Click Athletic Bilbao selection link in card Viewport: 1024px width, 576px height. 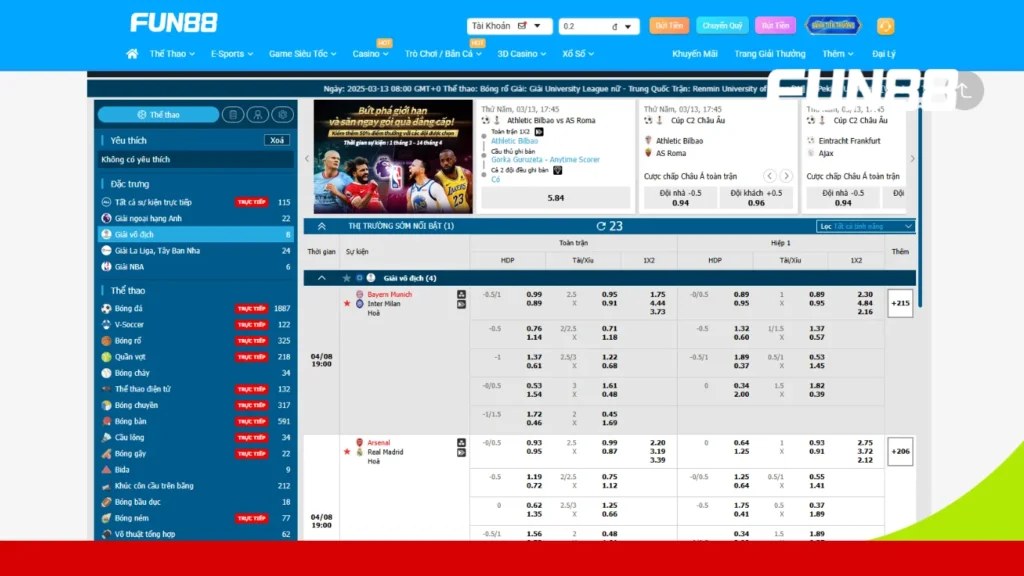click(515, 141)
